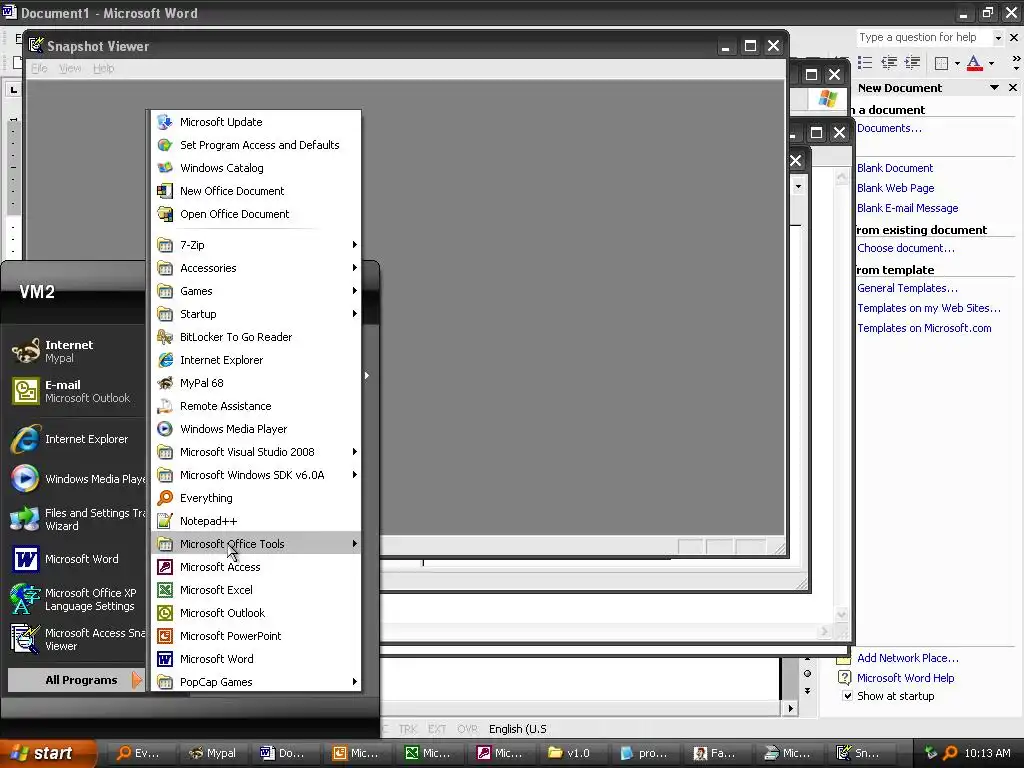Image resolution: width=1024 pixels, height=768 pixels.
Task: Open pinned Internet Mypal shortcut
Action: point(75,351)
